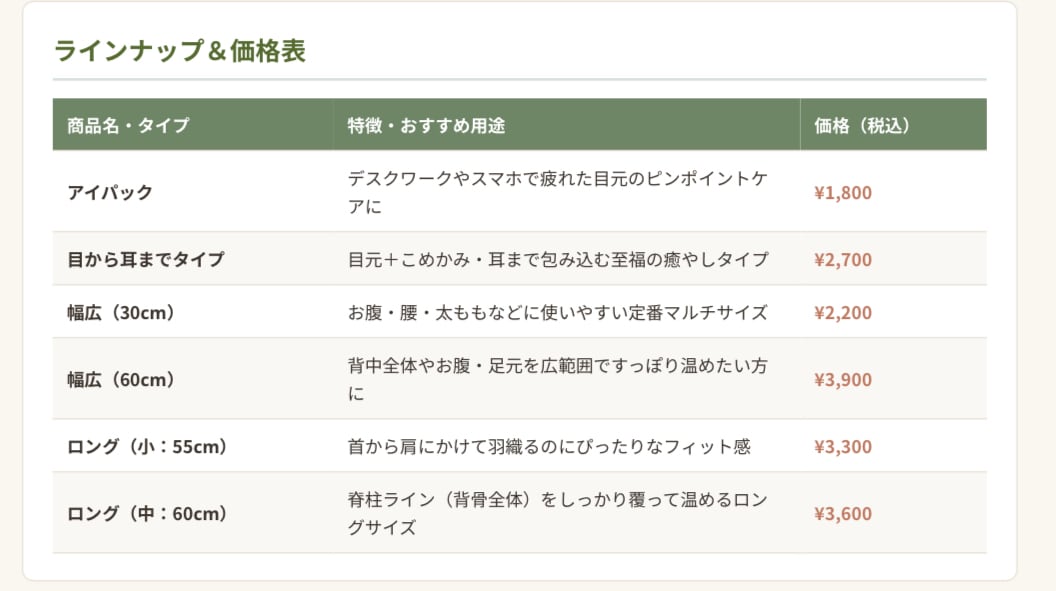Click the ¥3,600 price
Viewport: 1056px width, 591px height.
click(x=843, y=514)
